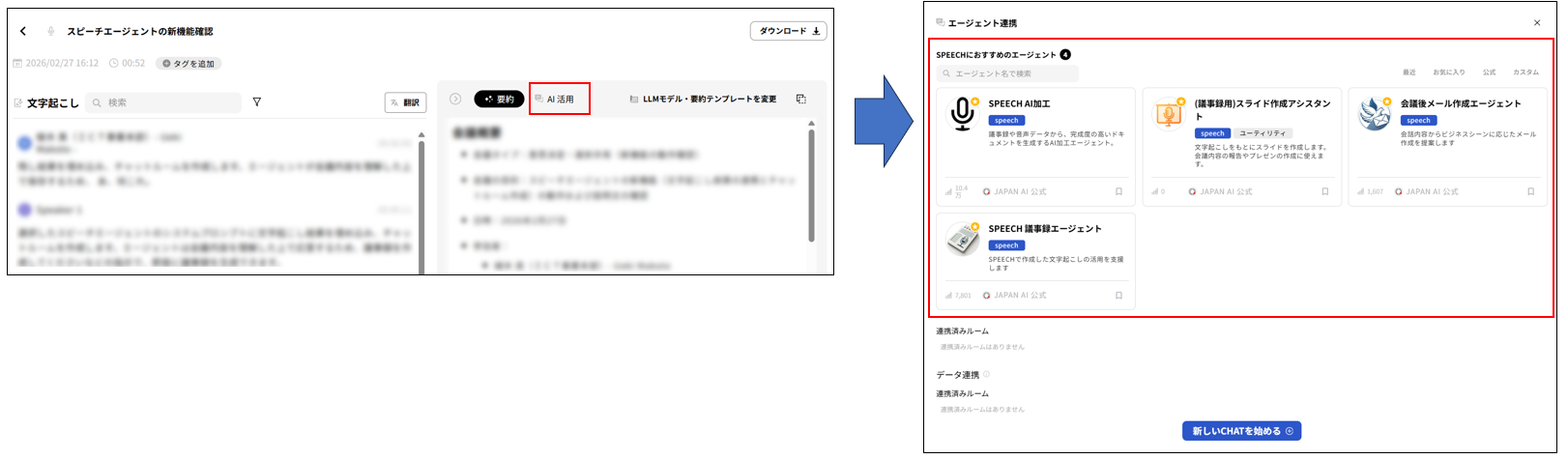The width and height of the screenshot is (1568, 459).
Task: Open LLMモデル・要約テンプレートを変更 selector
Action: (x=703, y=100)
